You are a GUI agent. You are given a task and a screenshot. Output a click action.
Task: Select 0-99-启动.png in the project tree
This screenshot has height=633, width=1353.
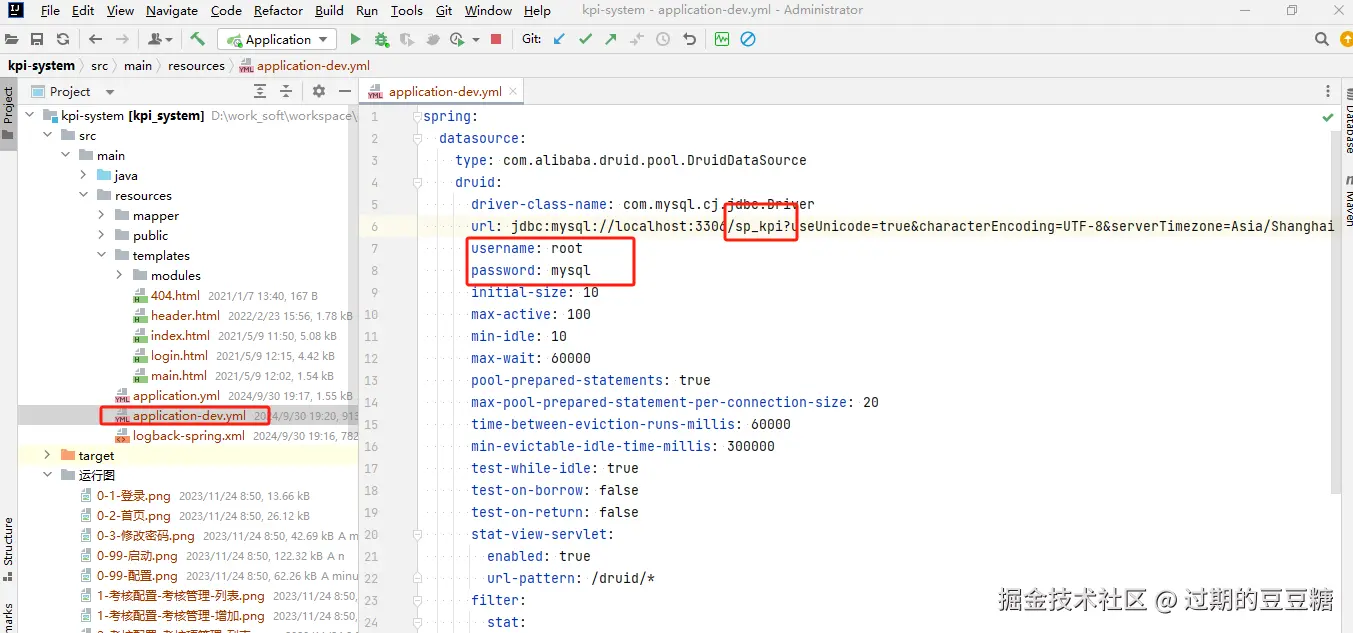137,555
